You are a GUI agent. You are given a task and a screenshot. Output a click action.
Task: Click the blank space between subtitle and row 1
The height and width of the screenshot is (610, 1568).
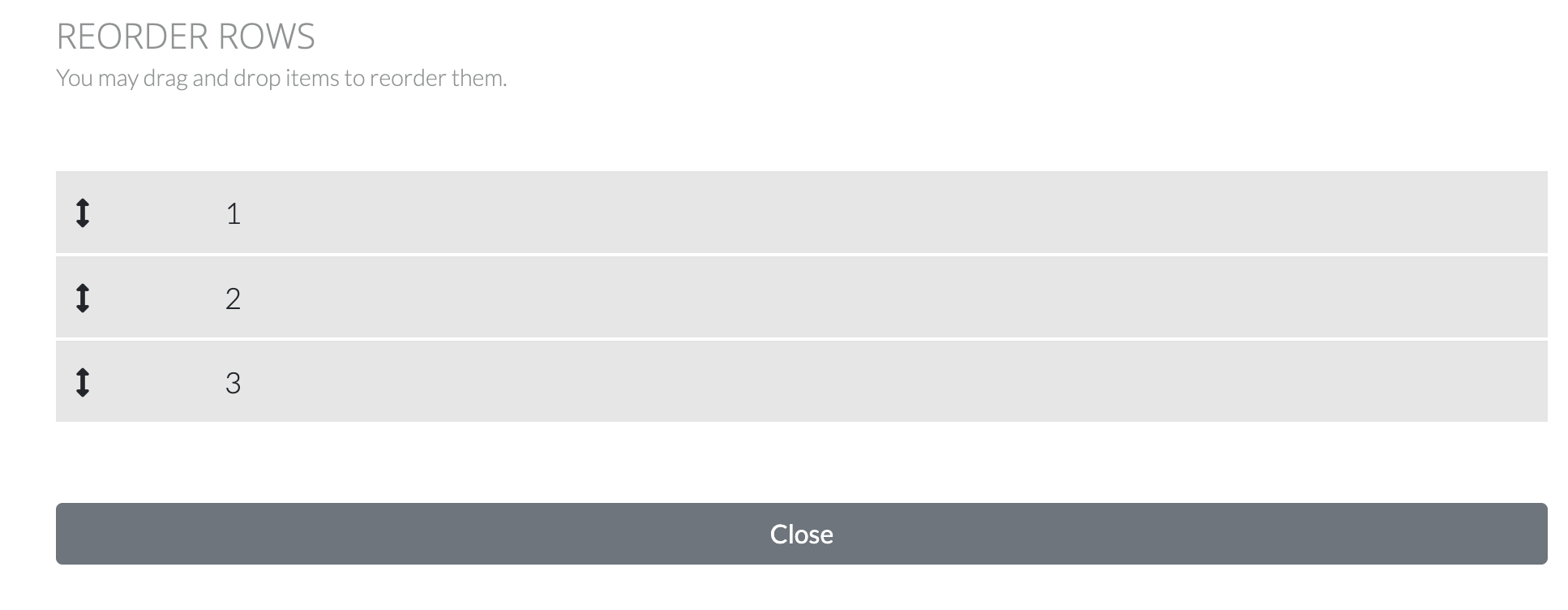coord(801,130)
